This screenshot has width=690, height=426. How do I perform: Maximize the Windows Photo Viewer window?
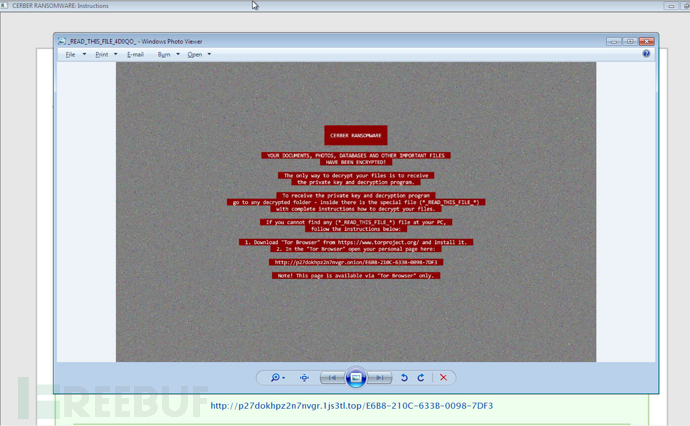pos(630,41)
